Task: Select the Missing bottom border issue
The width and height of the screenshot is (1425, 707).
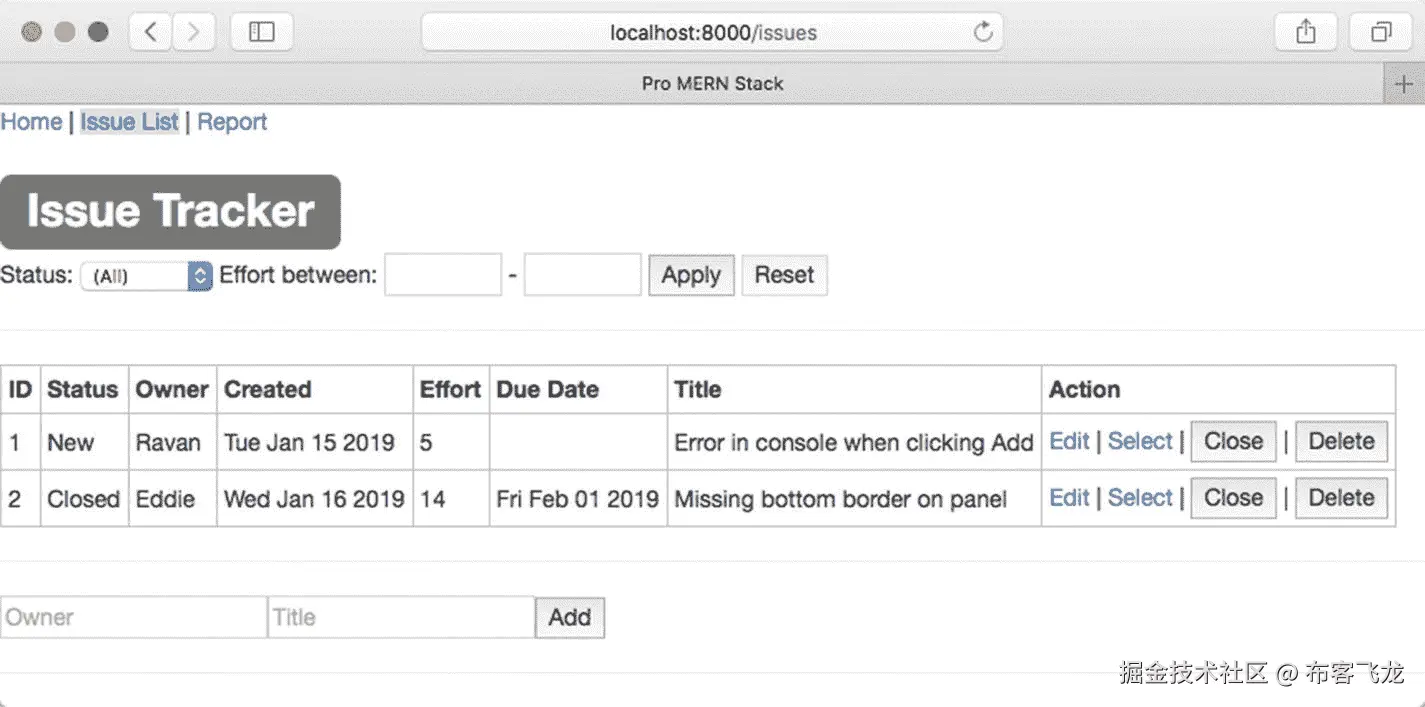Action: tap(1139, 498)
